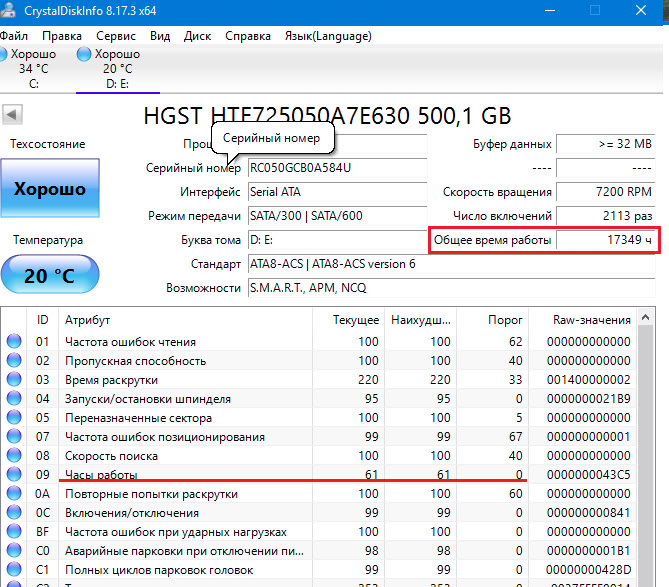Viewport: 669px width, 587px height.
Task: Select the Пропускная способность row
Action: 319,360
